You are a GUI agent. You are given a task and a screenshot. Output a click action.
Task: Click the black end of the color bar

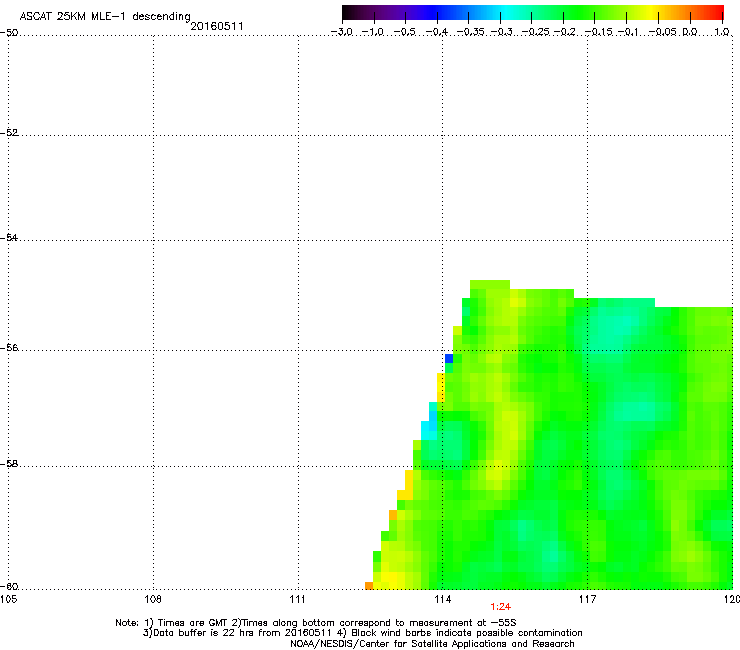coord(349,13)
